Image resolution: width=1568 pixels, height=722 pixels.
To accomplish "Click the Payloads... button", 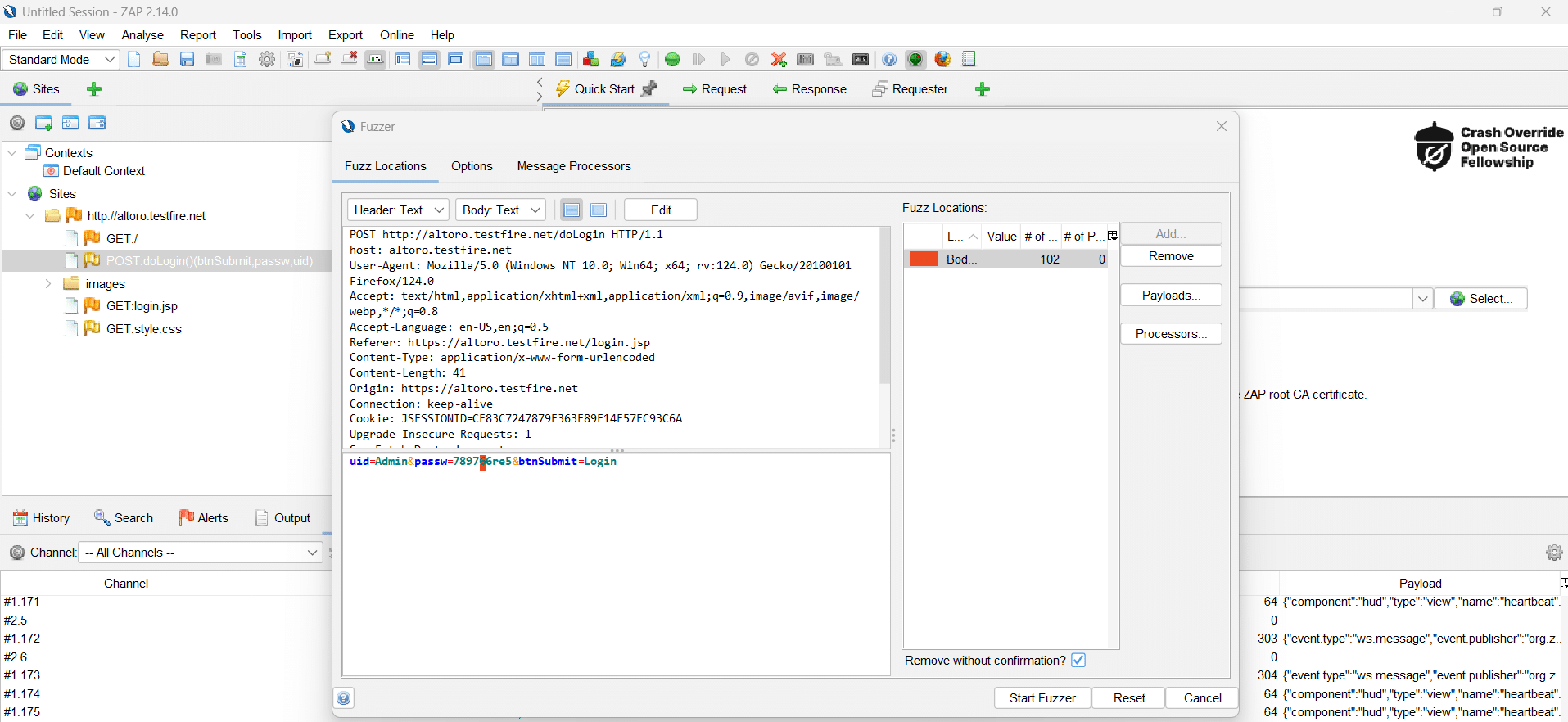I will [x=1170, y=296].
